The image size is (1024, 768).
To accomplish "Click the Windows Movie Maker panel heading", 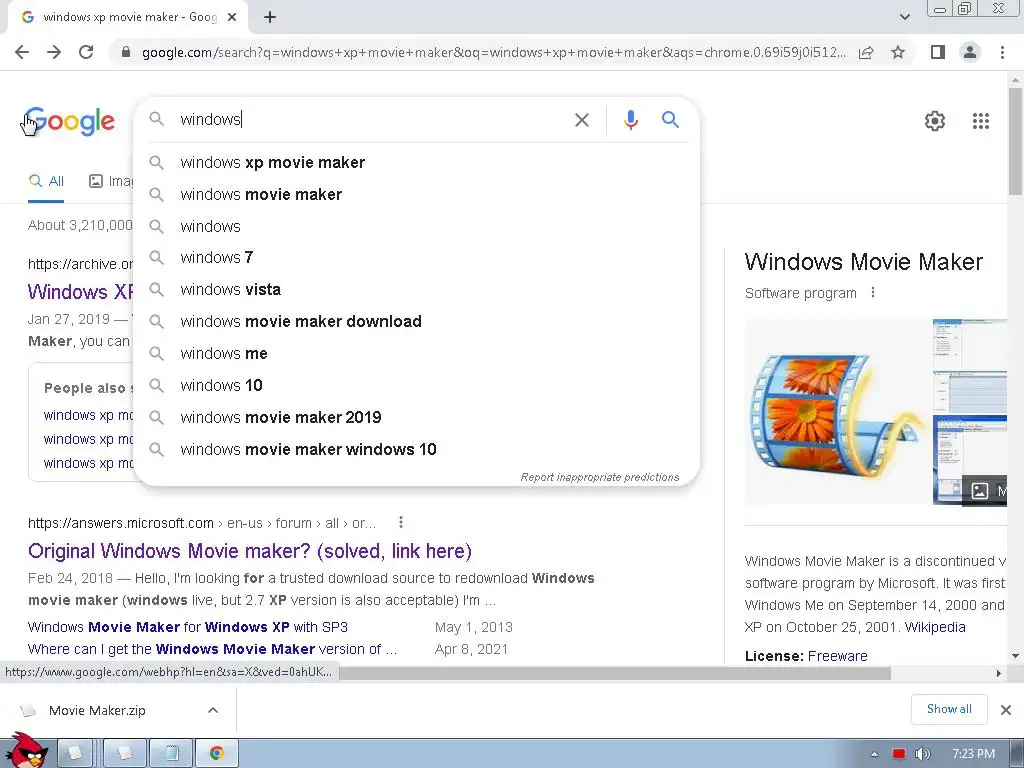I will (x=863, y=262).
